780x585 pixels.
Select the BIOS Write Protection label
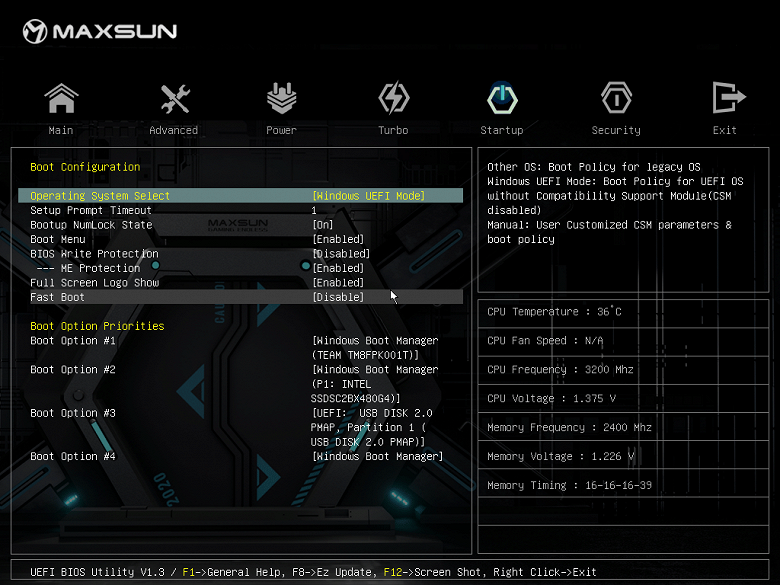94,254
